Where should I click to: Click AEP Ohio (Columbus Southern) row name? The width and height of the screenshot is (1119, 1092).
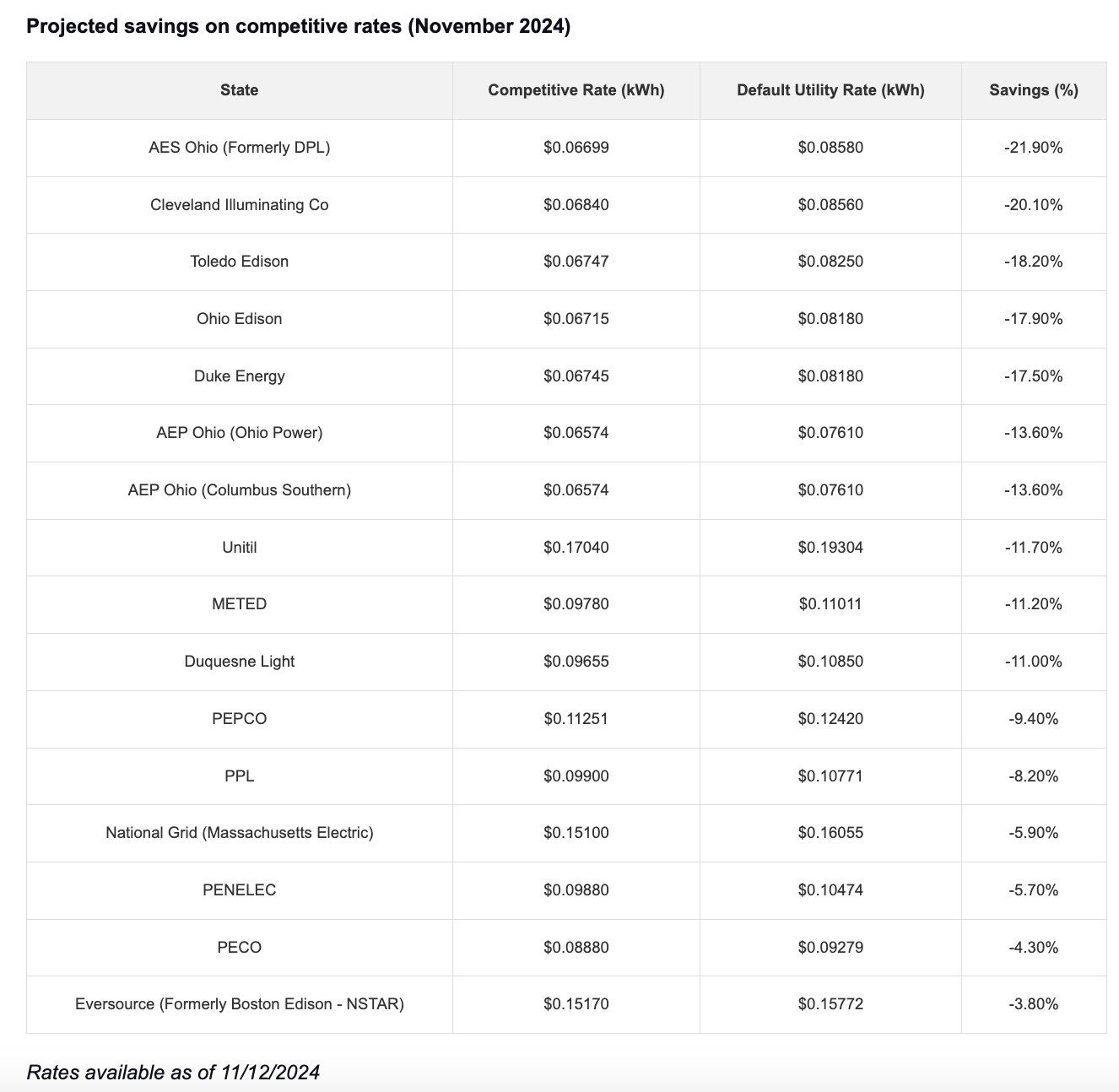pyautogui.click(x=240, y=490)
